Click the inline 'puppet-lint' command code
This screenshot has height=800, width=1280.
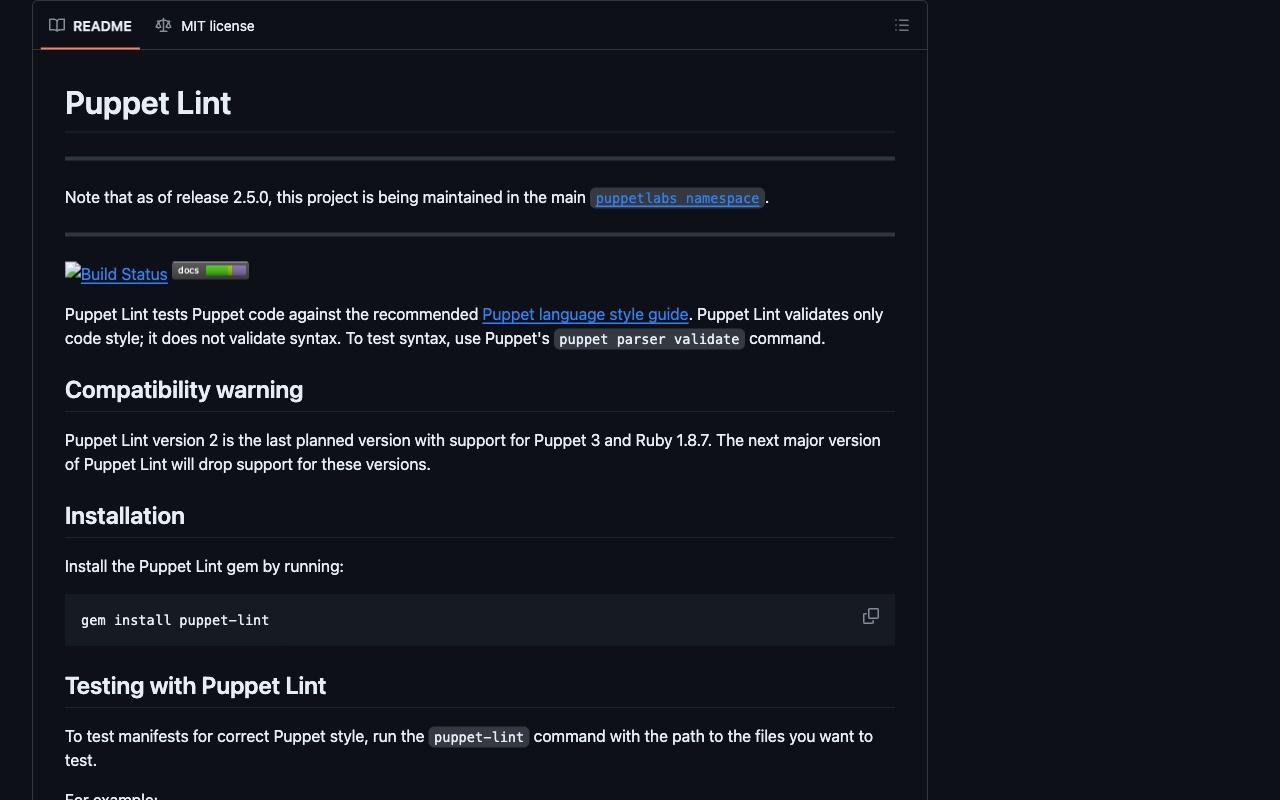[479, 737]
